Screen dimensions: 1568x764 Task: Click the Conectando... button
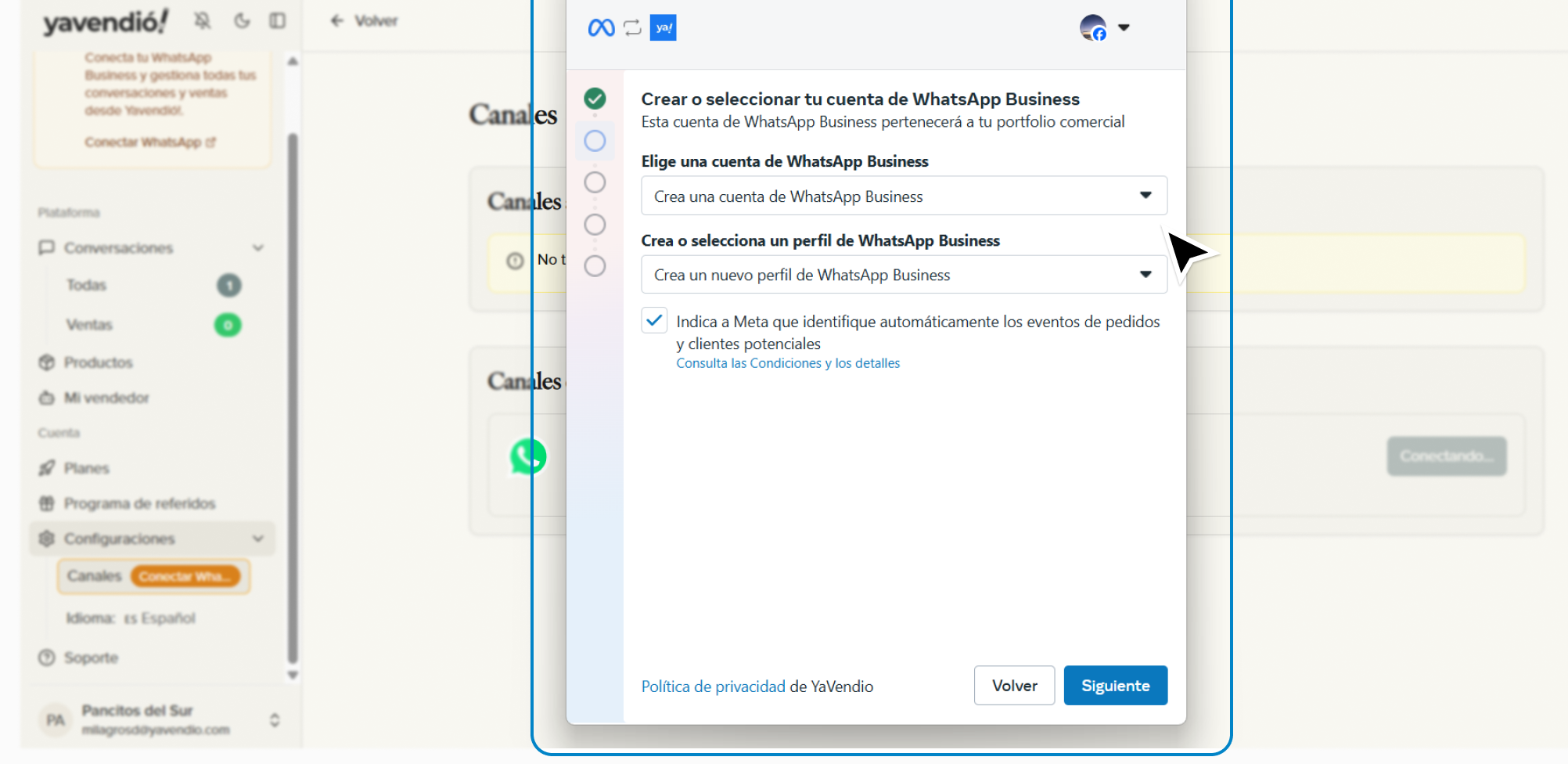pyautogui.click(x=1447, y=456)
